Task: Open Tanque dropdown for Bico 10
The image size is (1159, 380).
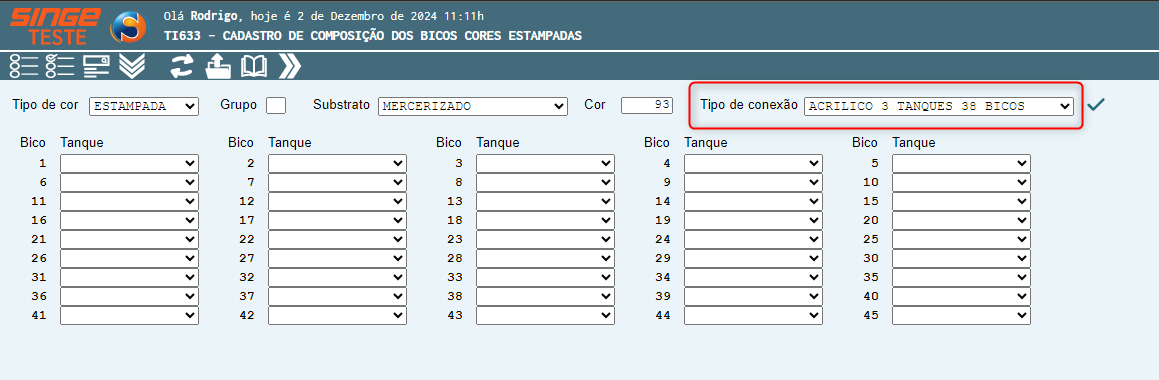Action: (962, 182)
